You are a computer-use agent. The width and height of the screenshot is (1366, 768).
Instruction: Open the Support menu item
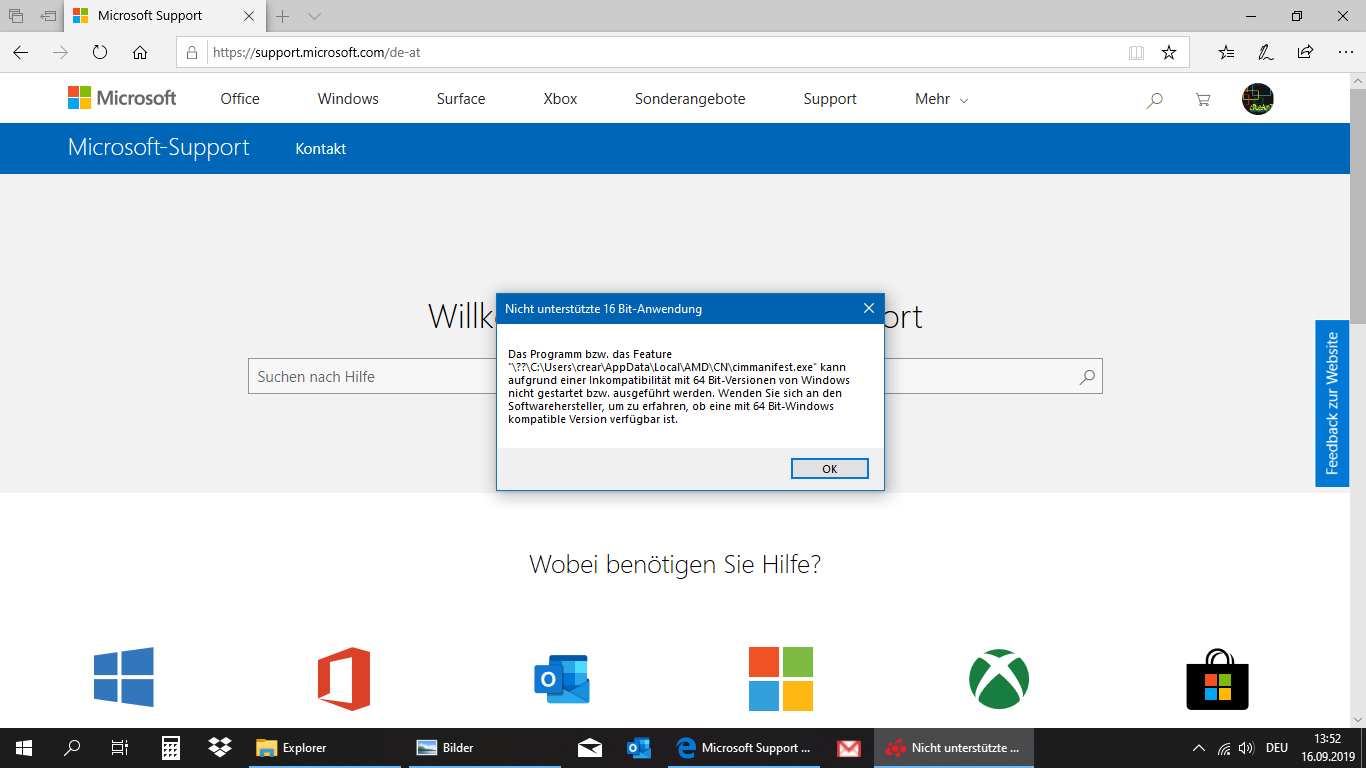[830, 99]
